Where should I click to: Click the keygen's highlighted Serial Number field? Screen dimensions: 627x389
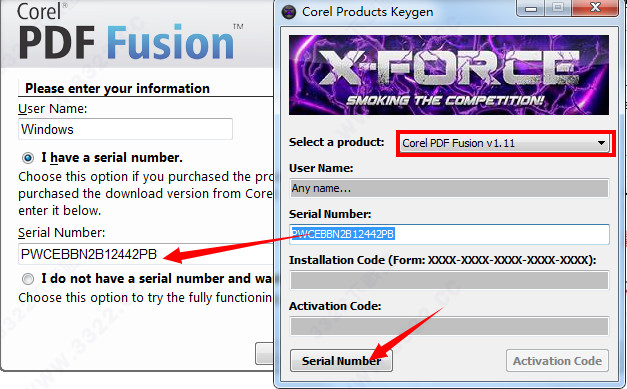[x=449, y=234]
